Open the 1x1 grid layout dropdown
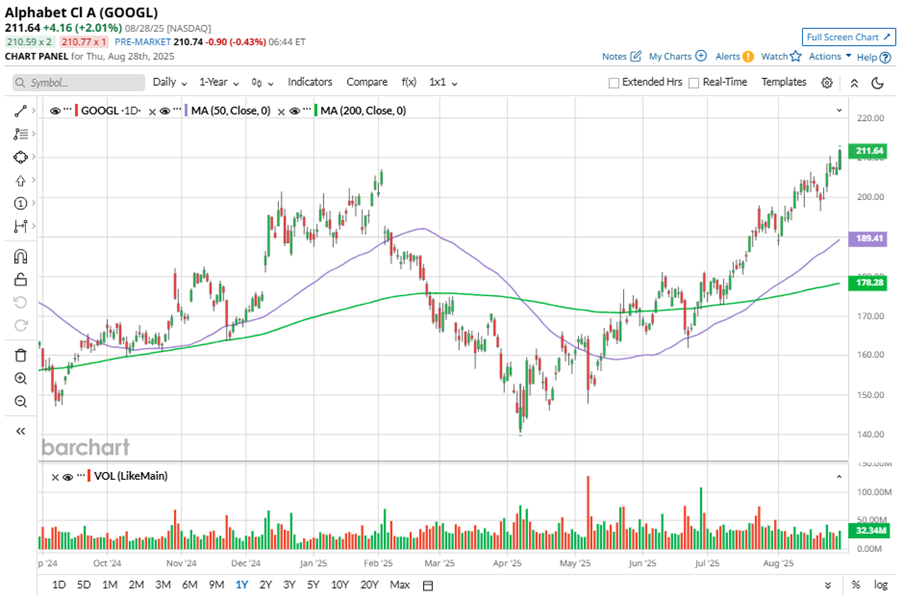 coord(443,82)
